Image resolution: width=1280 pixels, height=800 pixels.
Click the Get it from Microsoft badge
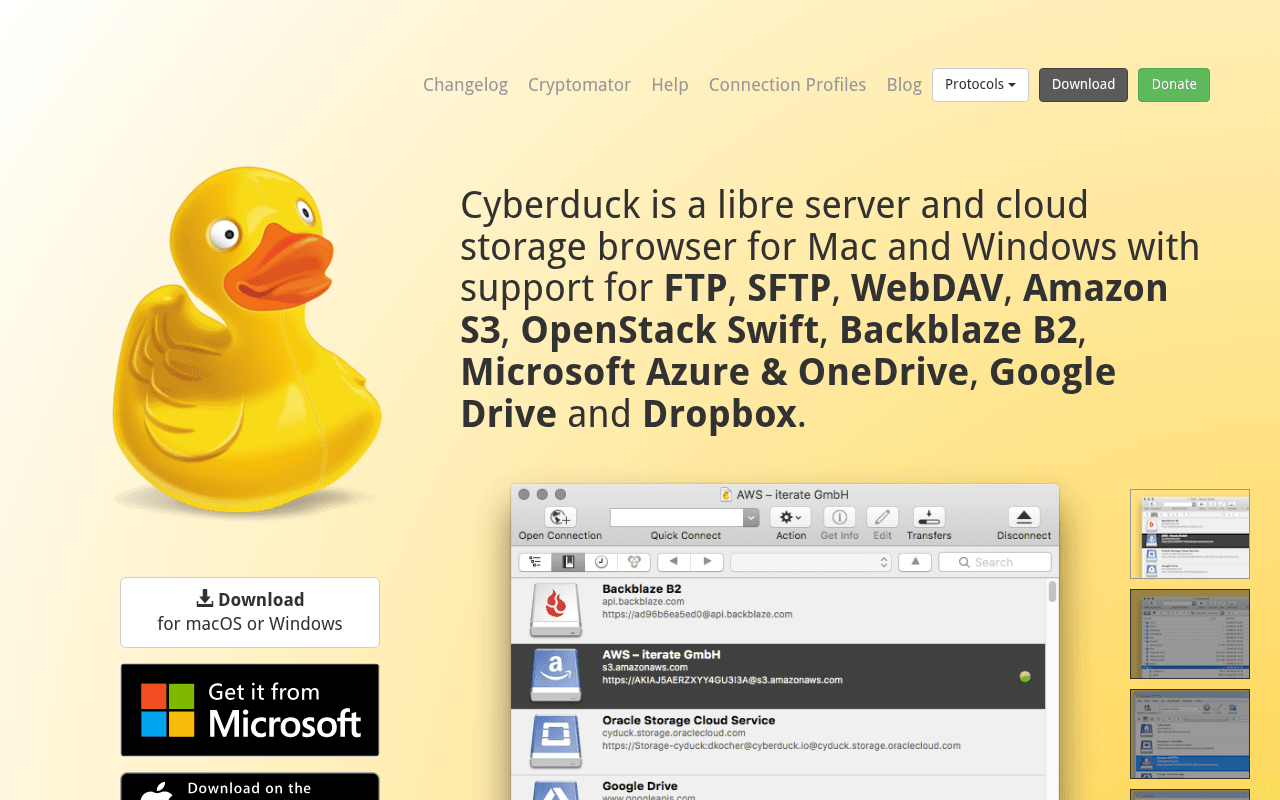[250, 710]
